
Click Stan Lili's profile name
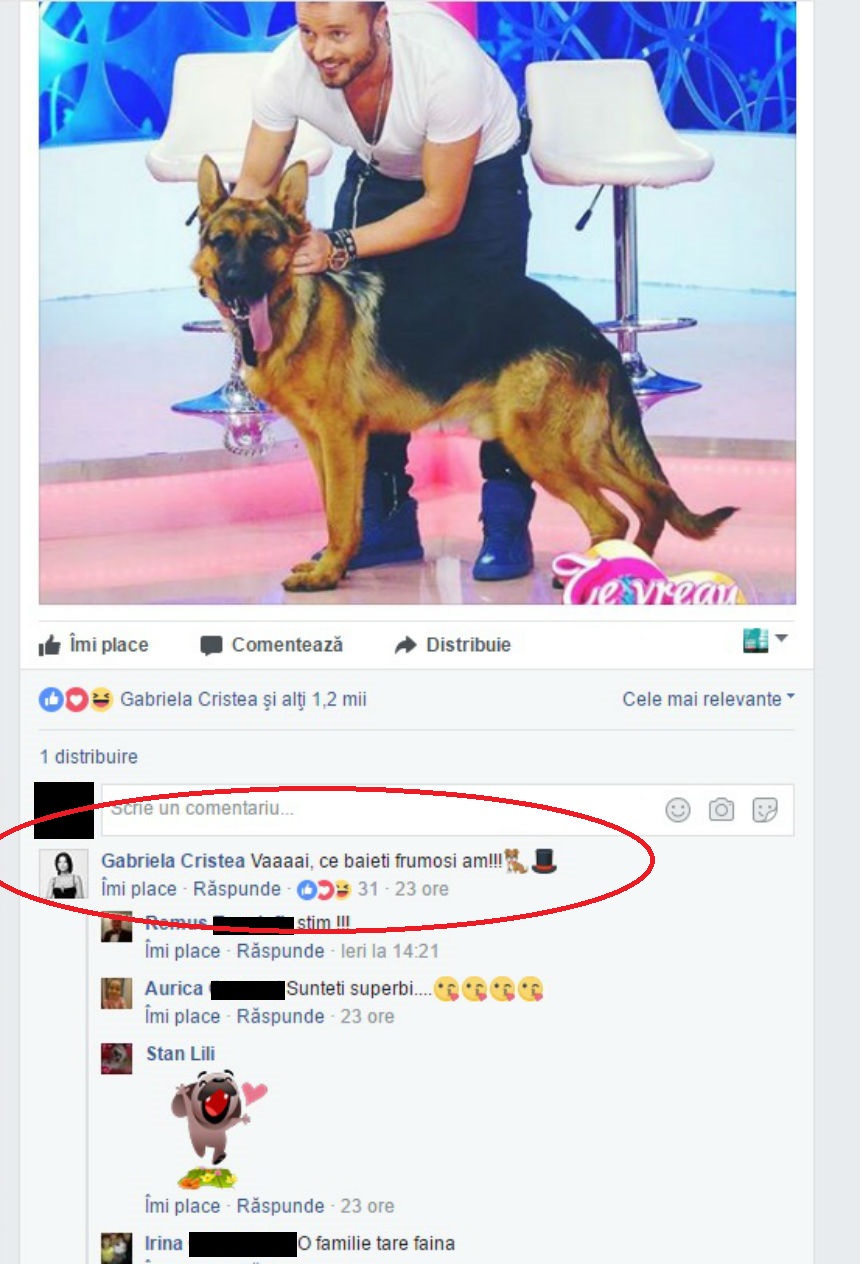coord(180,1053)
